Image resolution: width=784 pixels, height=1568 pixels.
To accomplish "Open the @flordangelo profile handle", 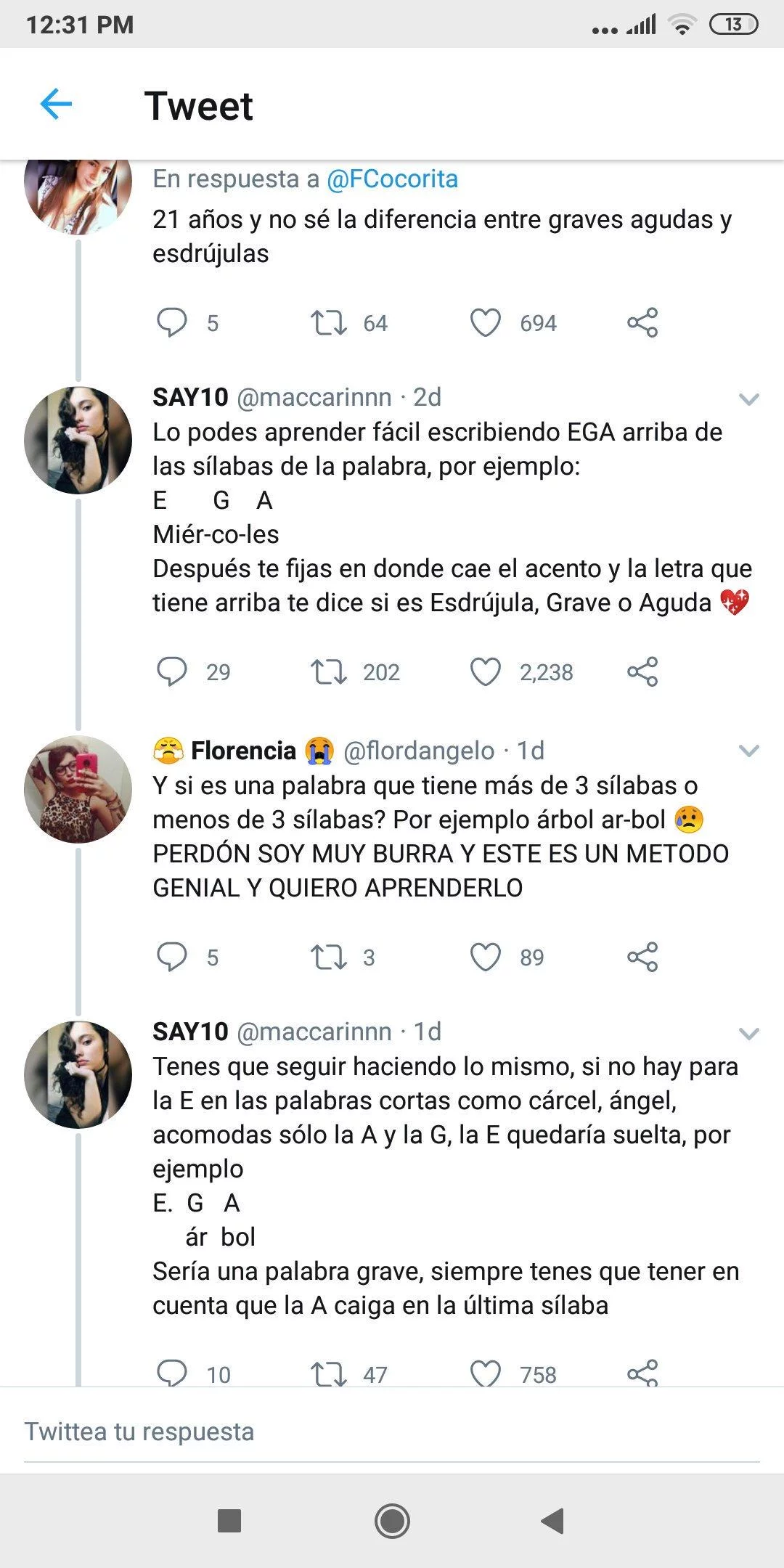I will point(418,751).
